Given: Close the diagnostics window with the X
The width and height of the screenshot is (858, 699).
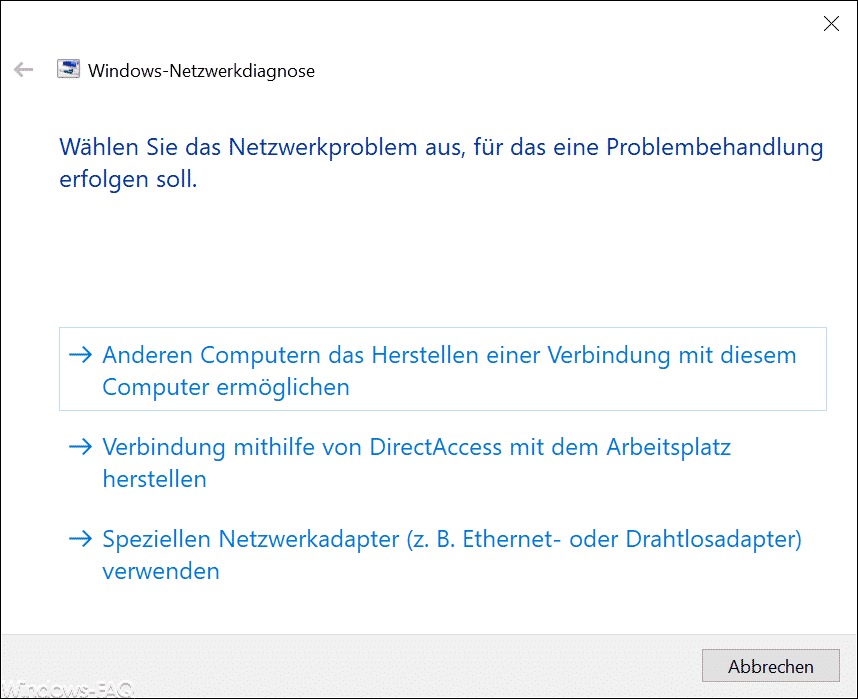Looking at the screenshot, I should click(x=831, y=23).
